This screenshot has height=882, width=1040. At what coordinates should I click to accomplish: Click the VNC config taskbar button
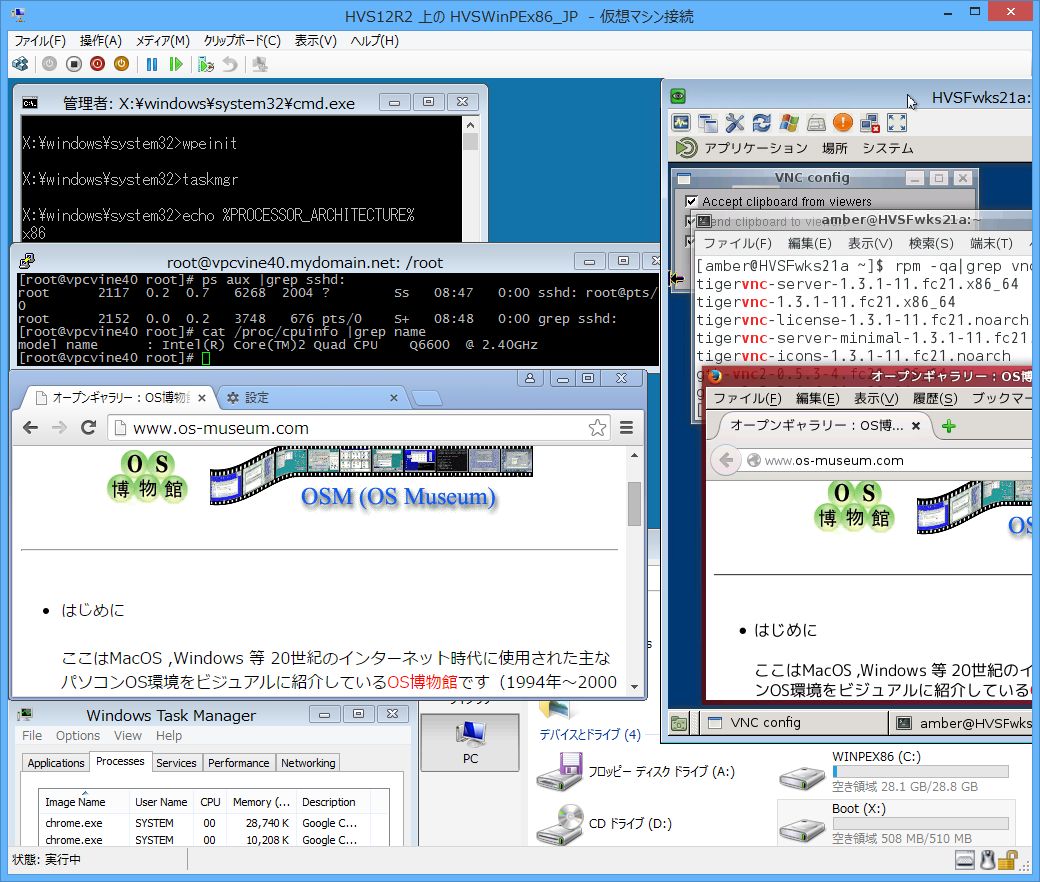793,723
